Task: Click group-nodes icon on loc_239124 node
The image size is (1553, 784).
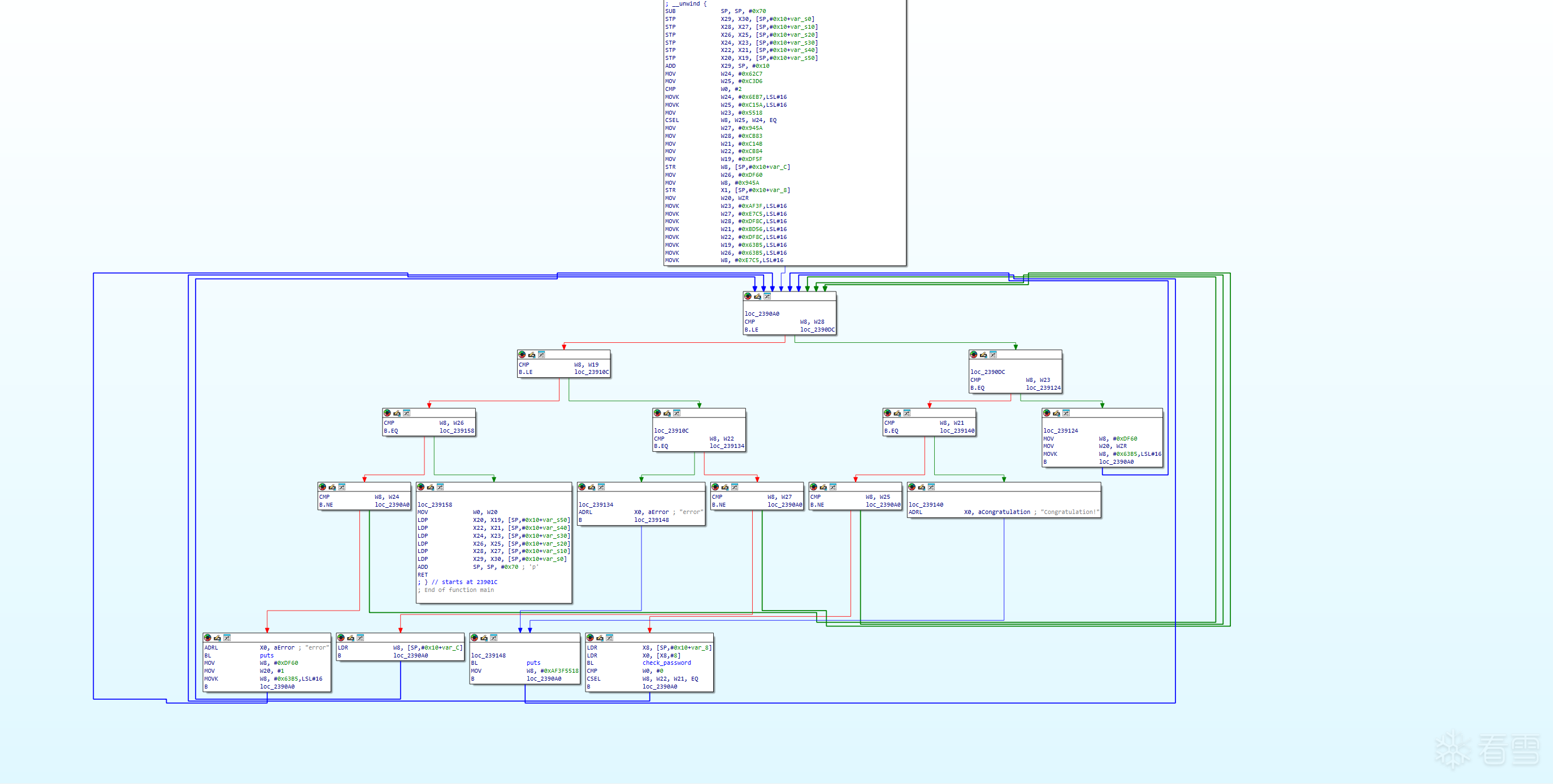Action: pos(1066,413)
